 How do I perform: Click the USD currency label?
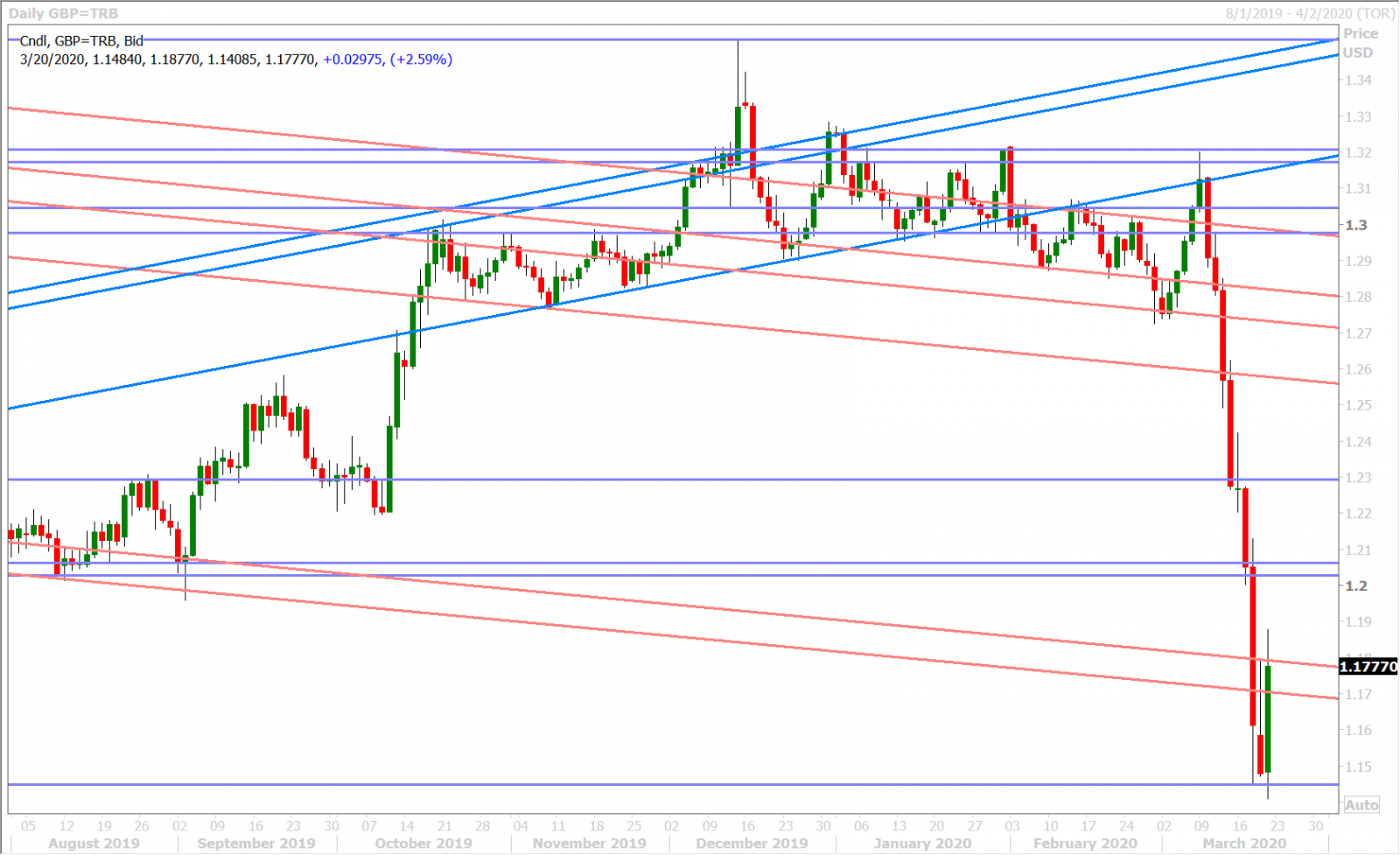pos(1358,53)
